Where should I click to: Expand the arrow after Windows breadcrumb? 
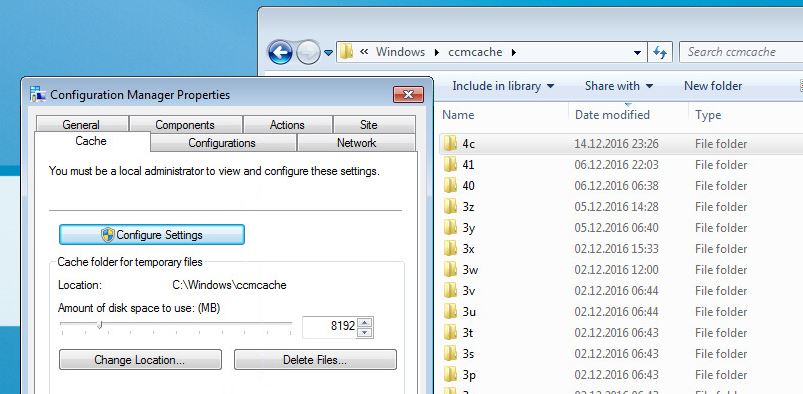(437, 52)
